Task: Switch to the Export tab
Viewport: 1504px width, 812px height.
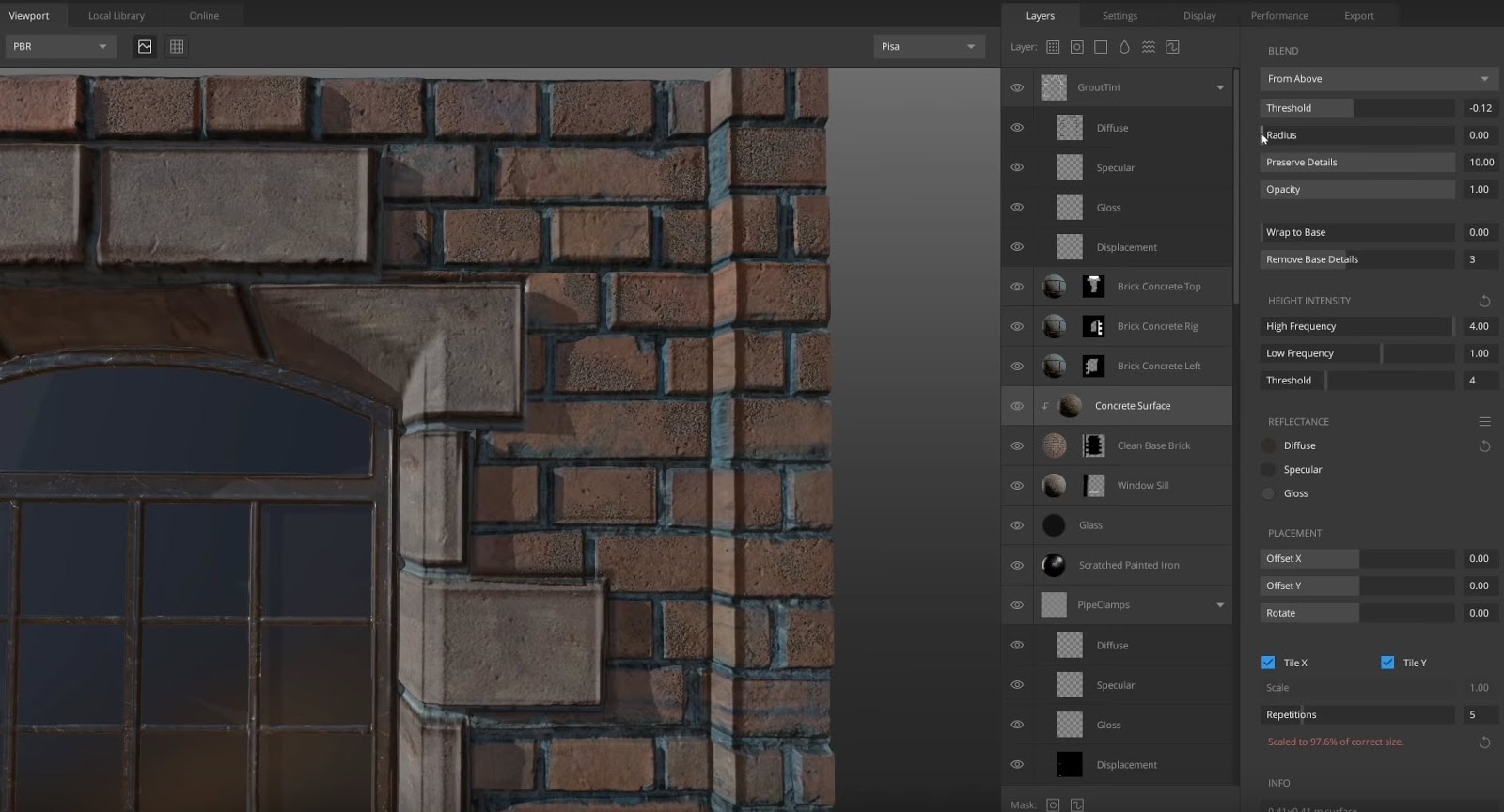Action: [1358, 16]
